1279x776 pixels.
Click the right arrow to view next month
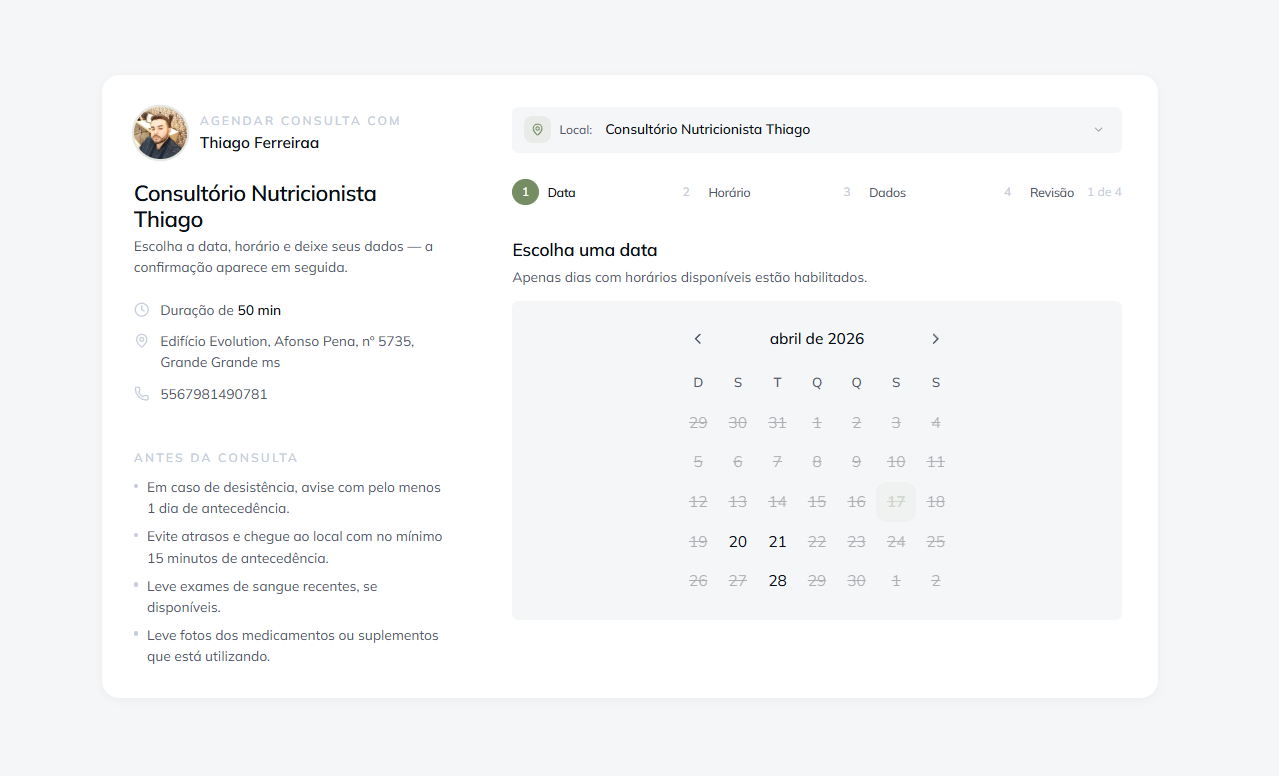click(x=935, y=339)
